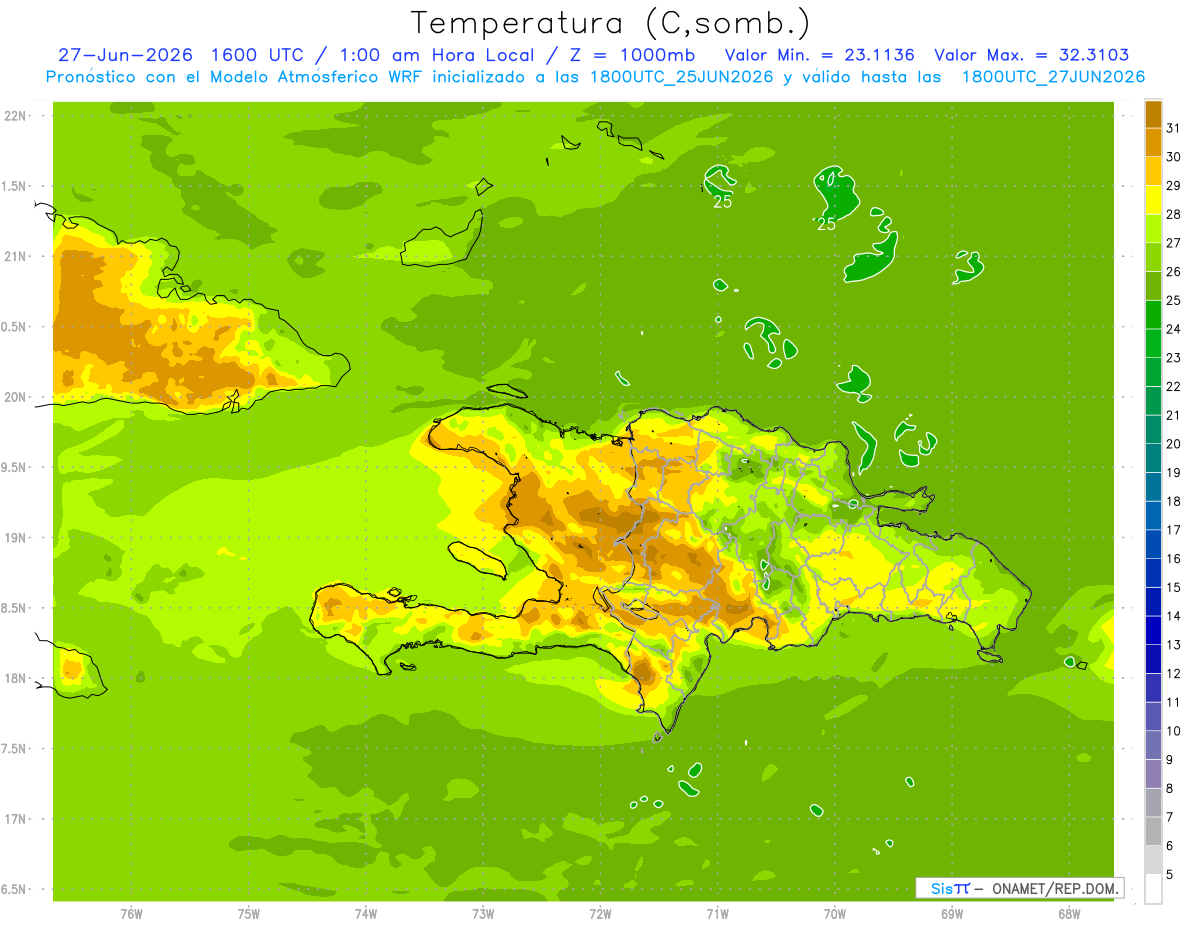Click gray legend swatch between 6 and 7
This screenshot has width=1200, height=927.
(1153, 831)
